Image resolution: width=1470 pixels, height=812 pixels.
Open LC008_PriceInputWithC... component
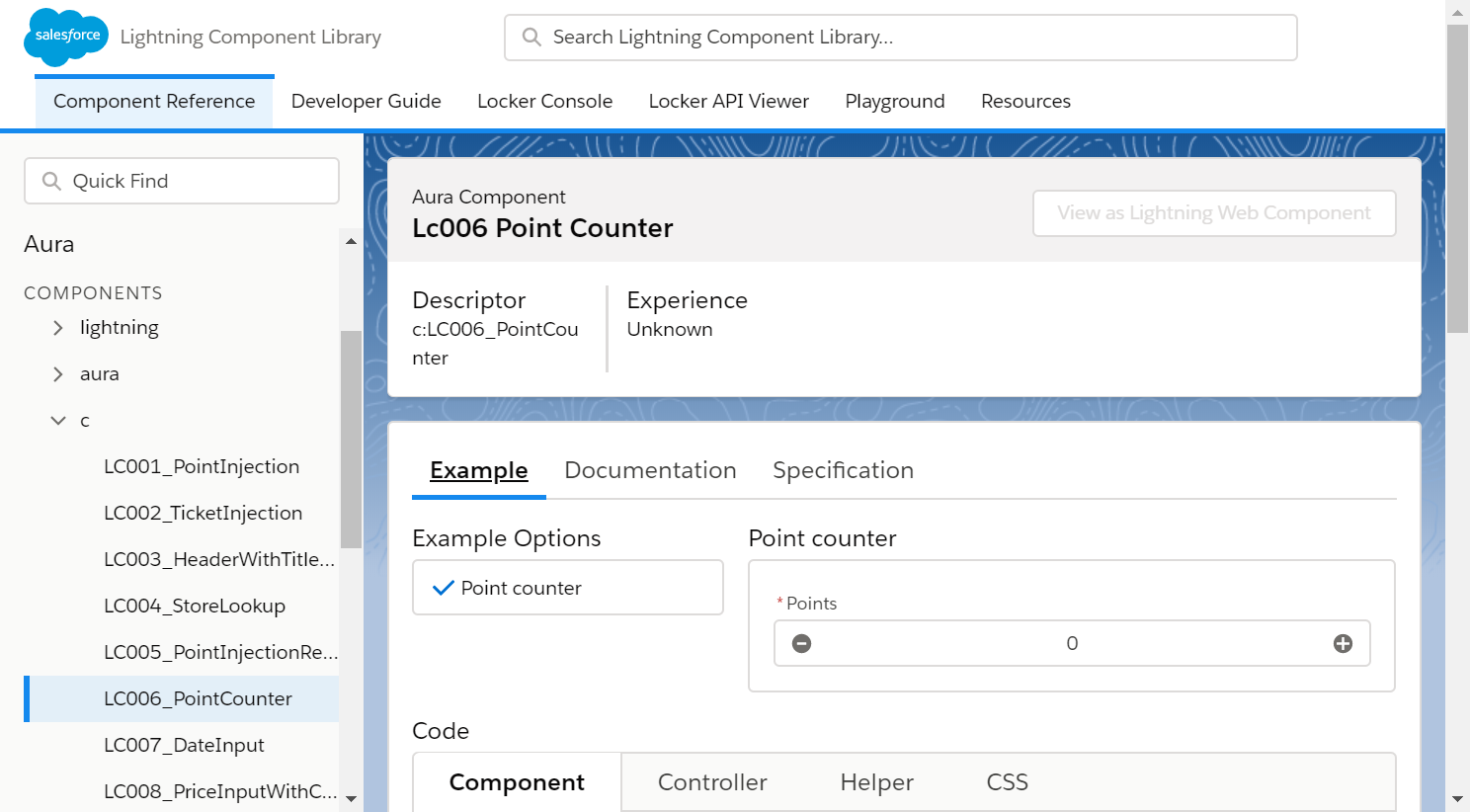[220, 792]
